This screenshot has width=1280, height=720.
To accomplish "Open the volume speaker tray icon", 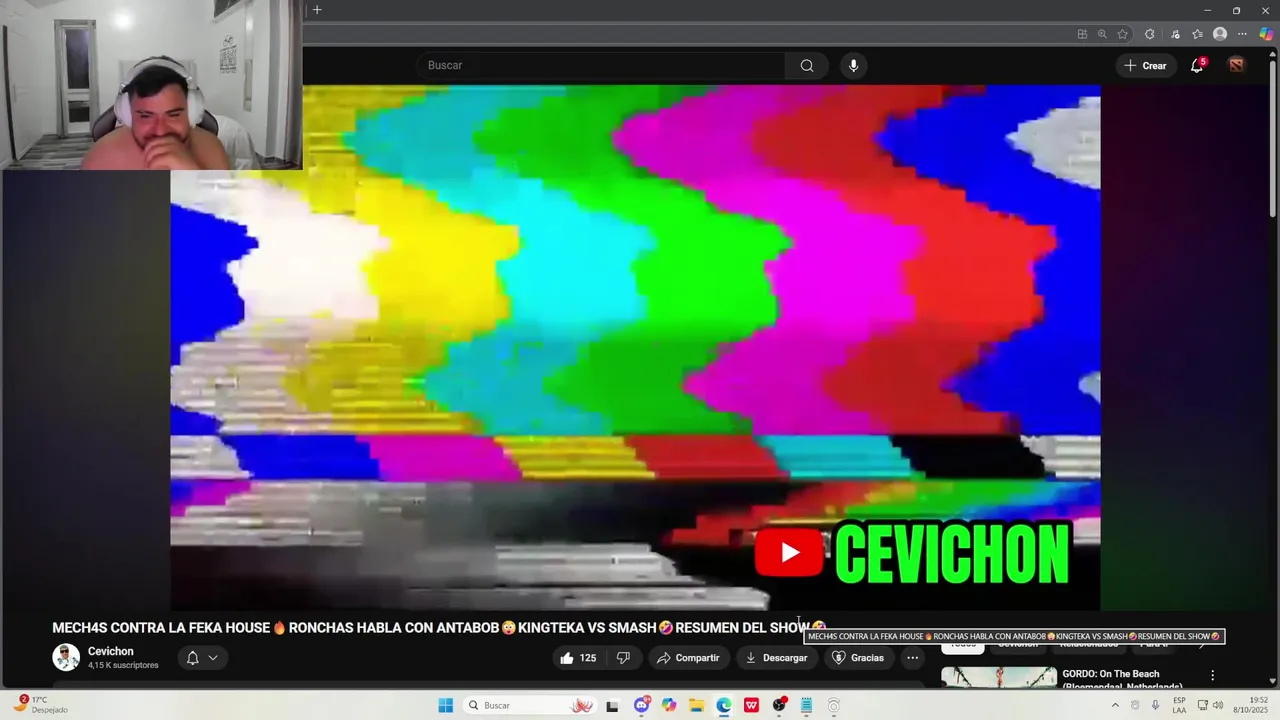I will [x=1218, y=705].
